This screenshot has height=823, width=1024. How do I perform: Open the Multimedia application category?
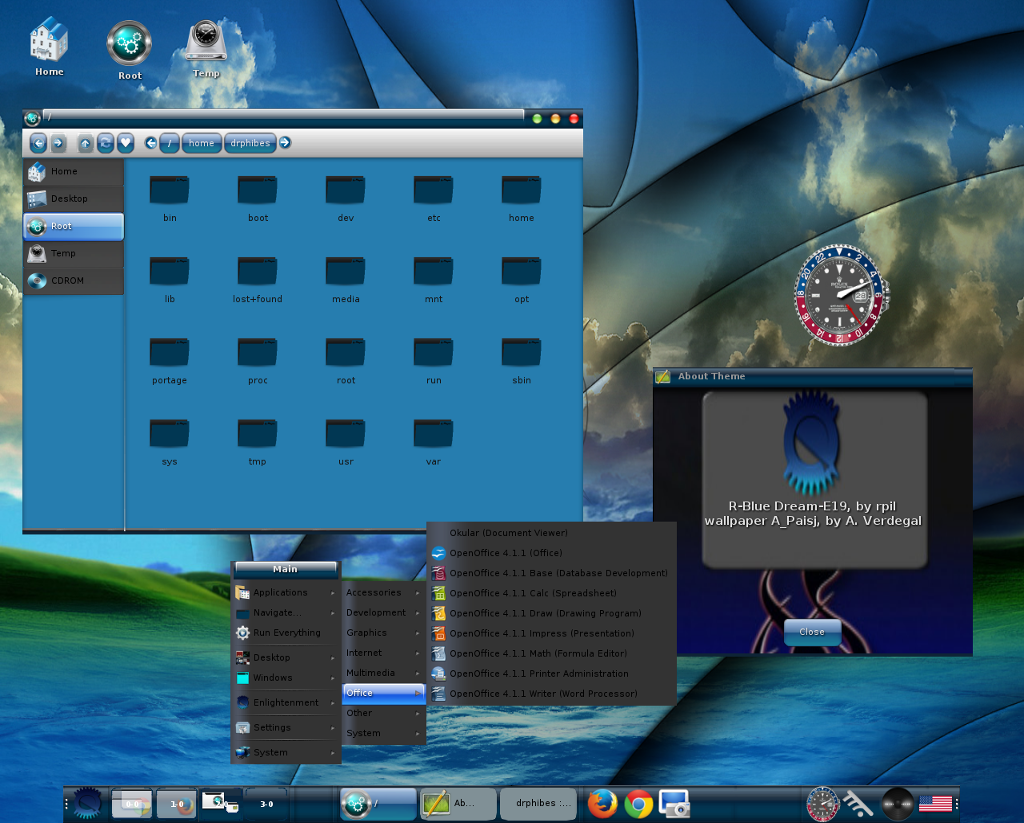[x=383, y=673]
